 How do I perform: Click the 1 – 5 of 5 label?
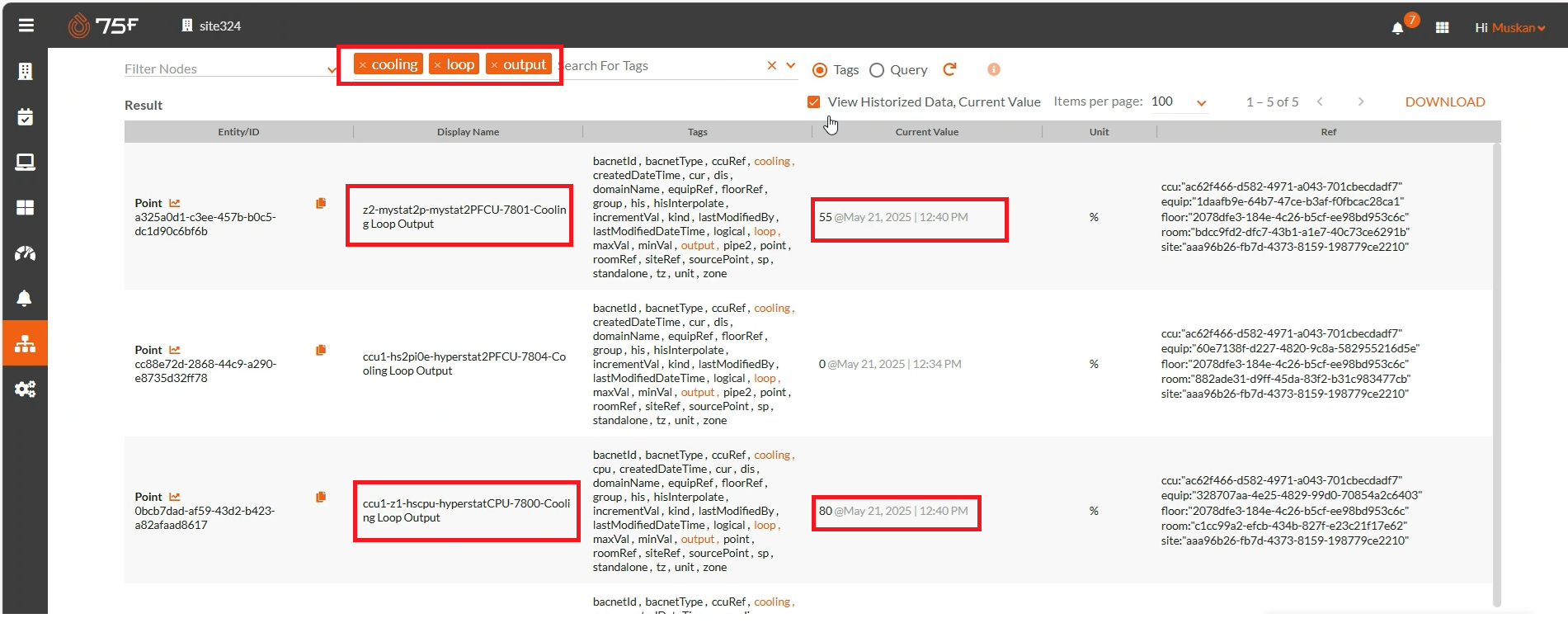pos(1272,101)
